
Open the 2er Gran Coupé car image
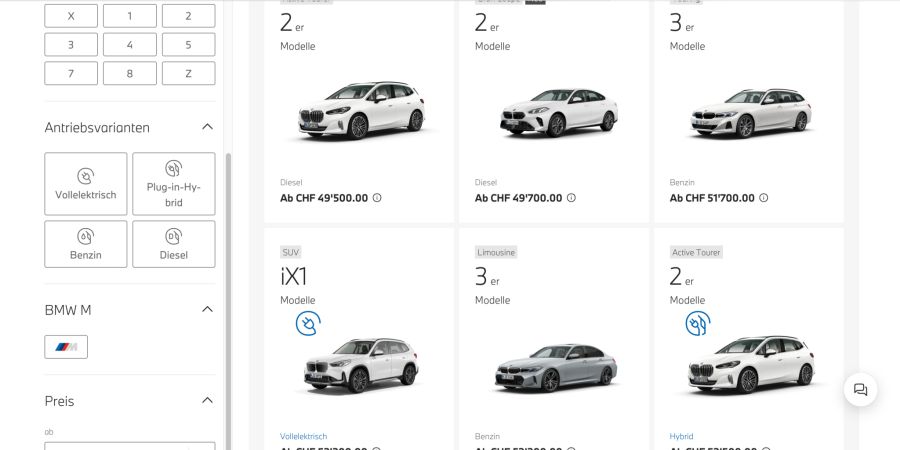[558, 112]
